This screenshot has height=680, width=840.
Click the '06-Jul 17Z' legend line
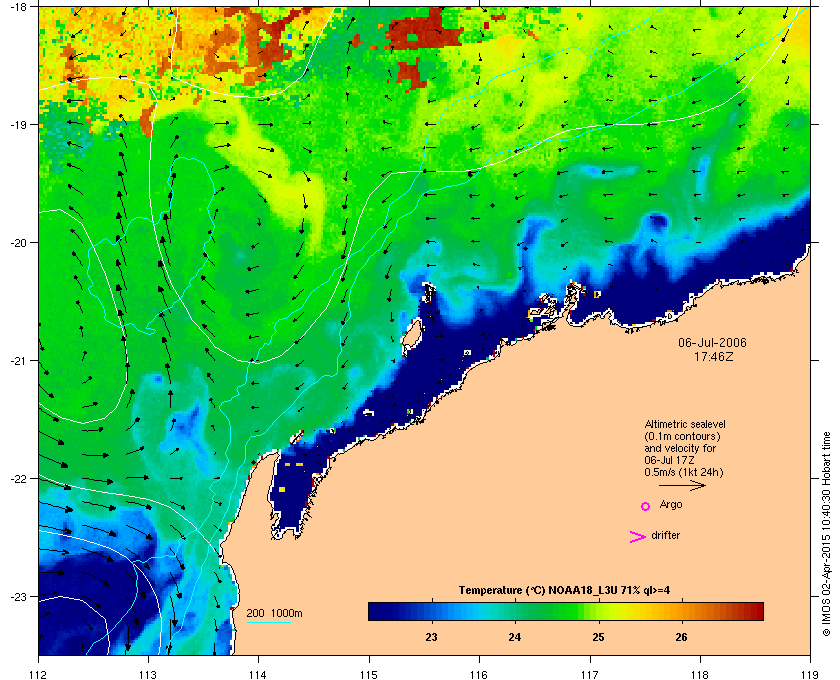(669, 460)
